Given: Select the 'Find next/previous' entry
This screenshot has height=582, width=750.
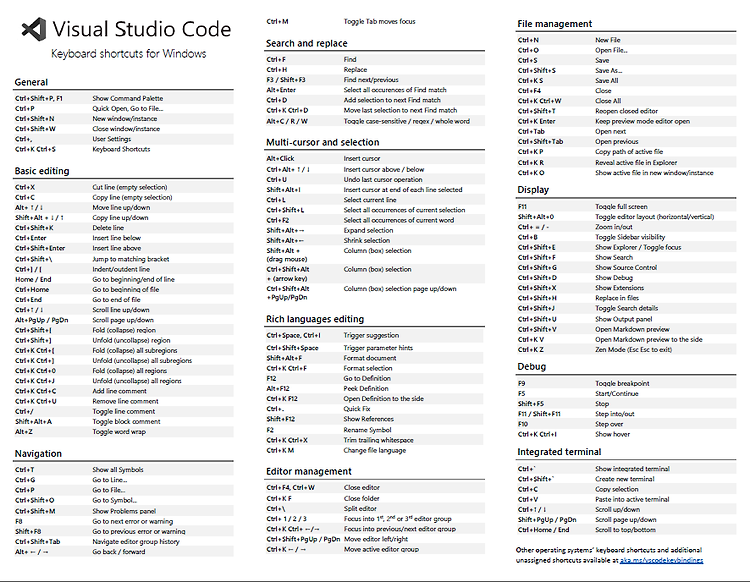Looking at the screenshot, I should 371,80.
